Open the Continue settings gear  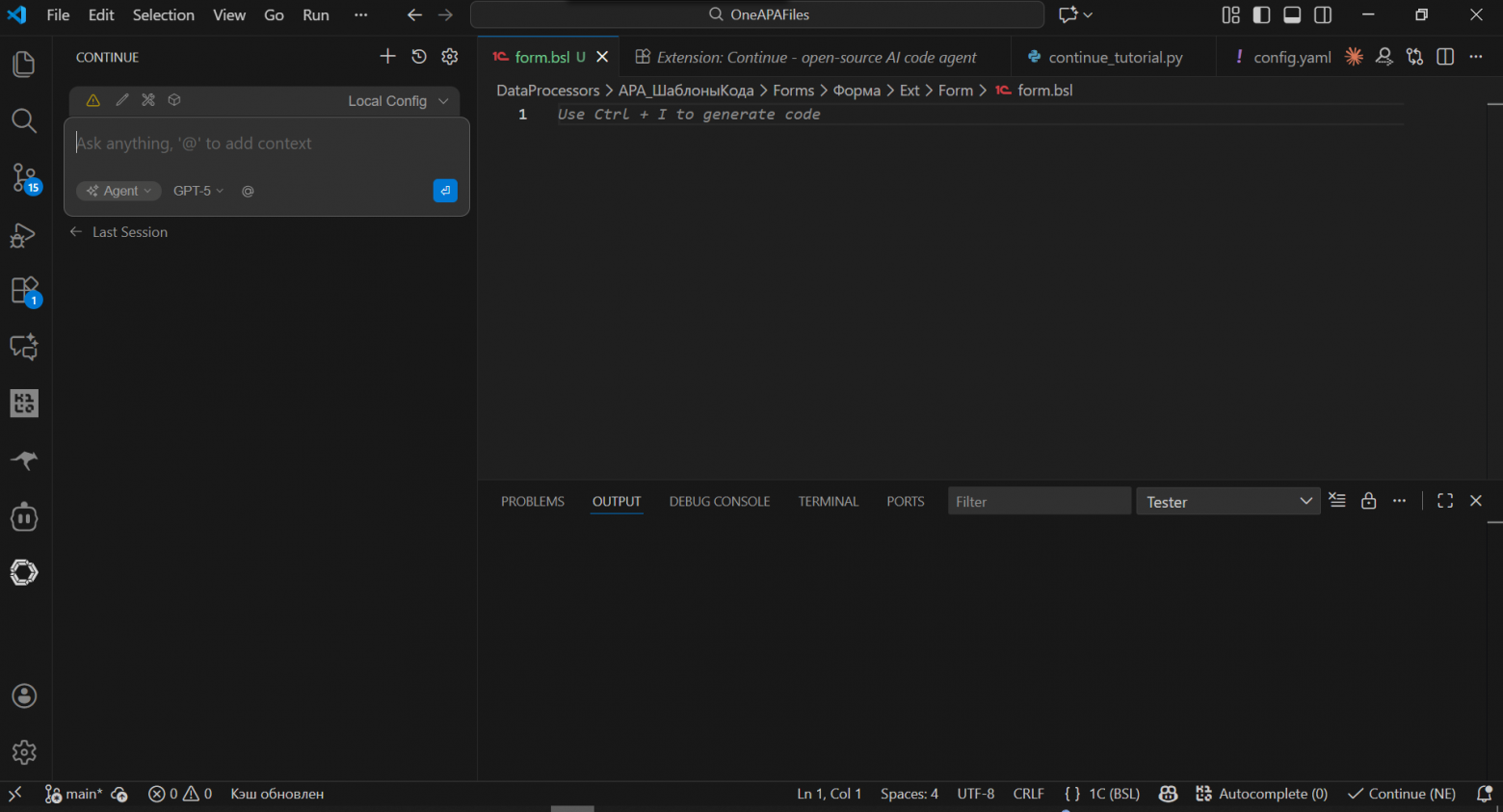pos(449,56)
